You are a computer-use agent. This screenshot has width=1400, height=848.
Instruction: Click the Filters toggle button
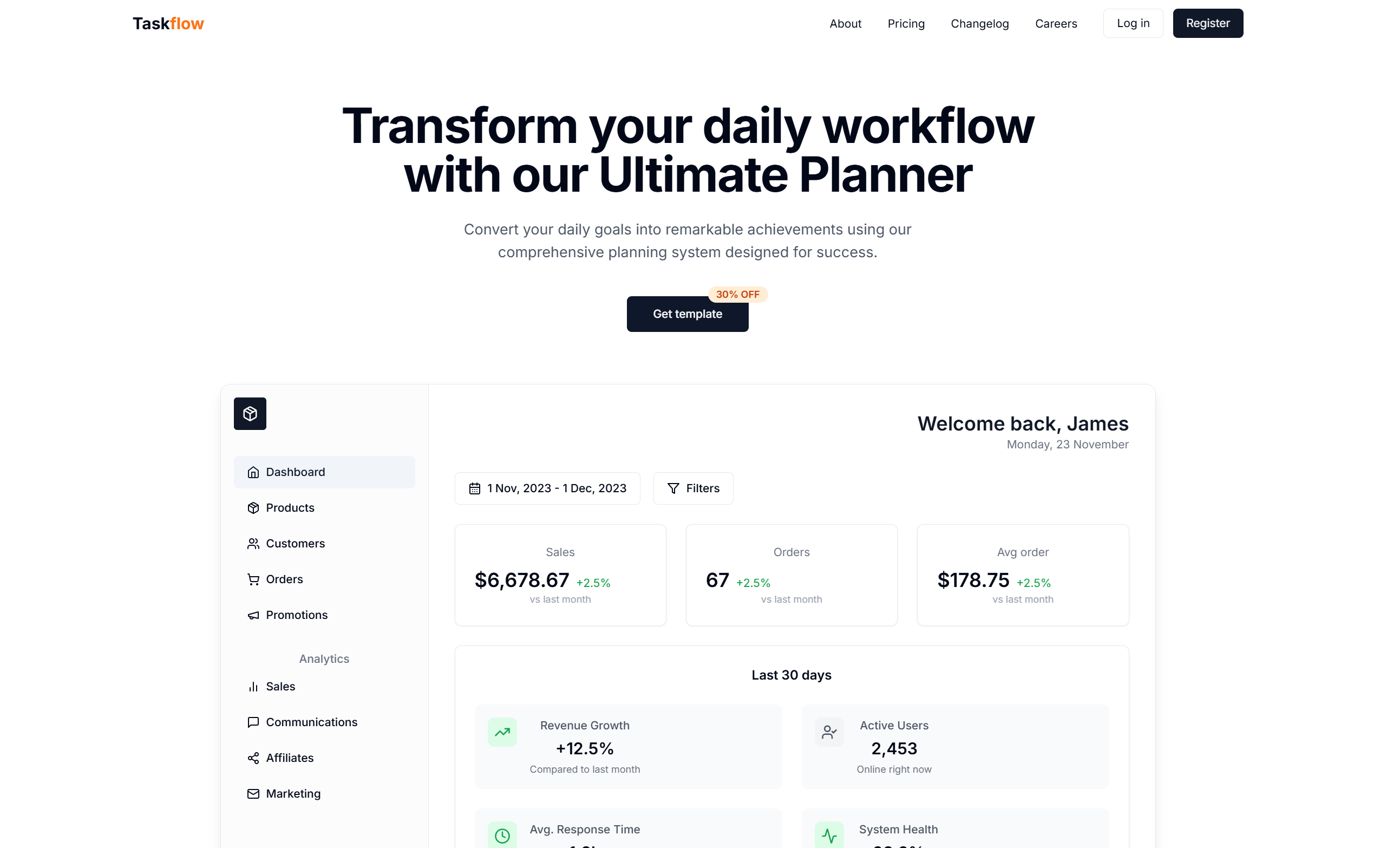tap(693, 488)
